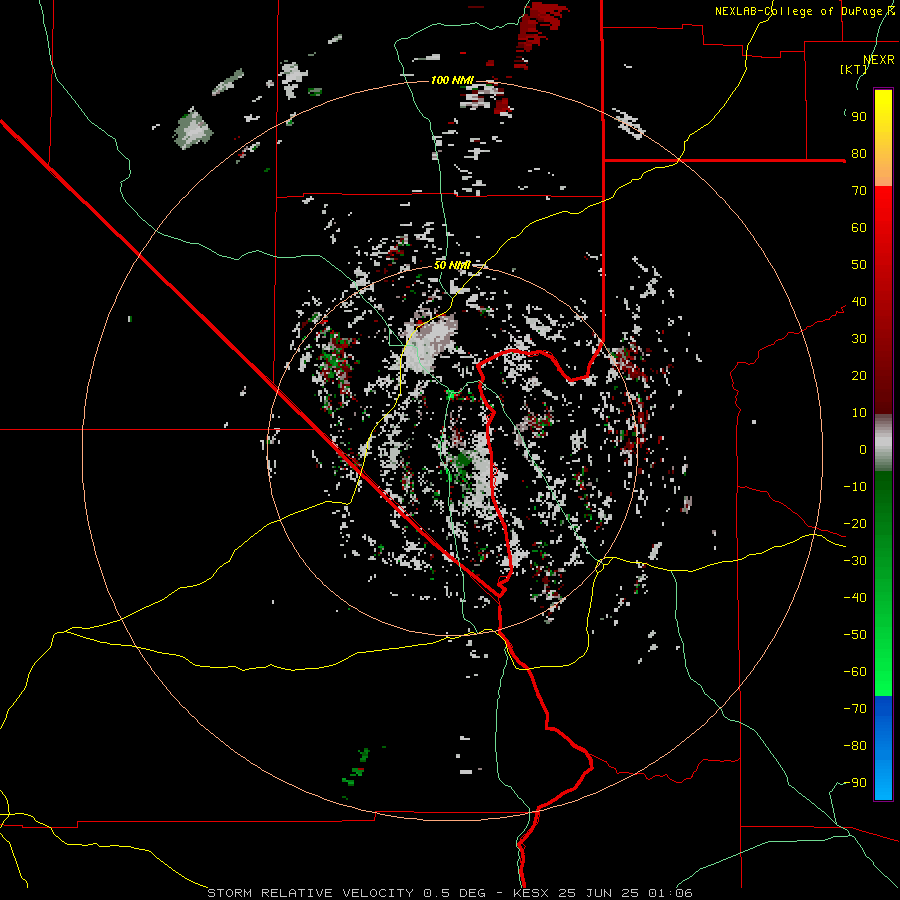
Task: Click the "-20" value on velocity scale
Action: click(x=855, y=524)
